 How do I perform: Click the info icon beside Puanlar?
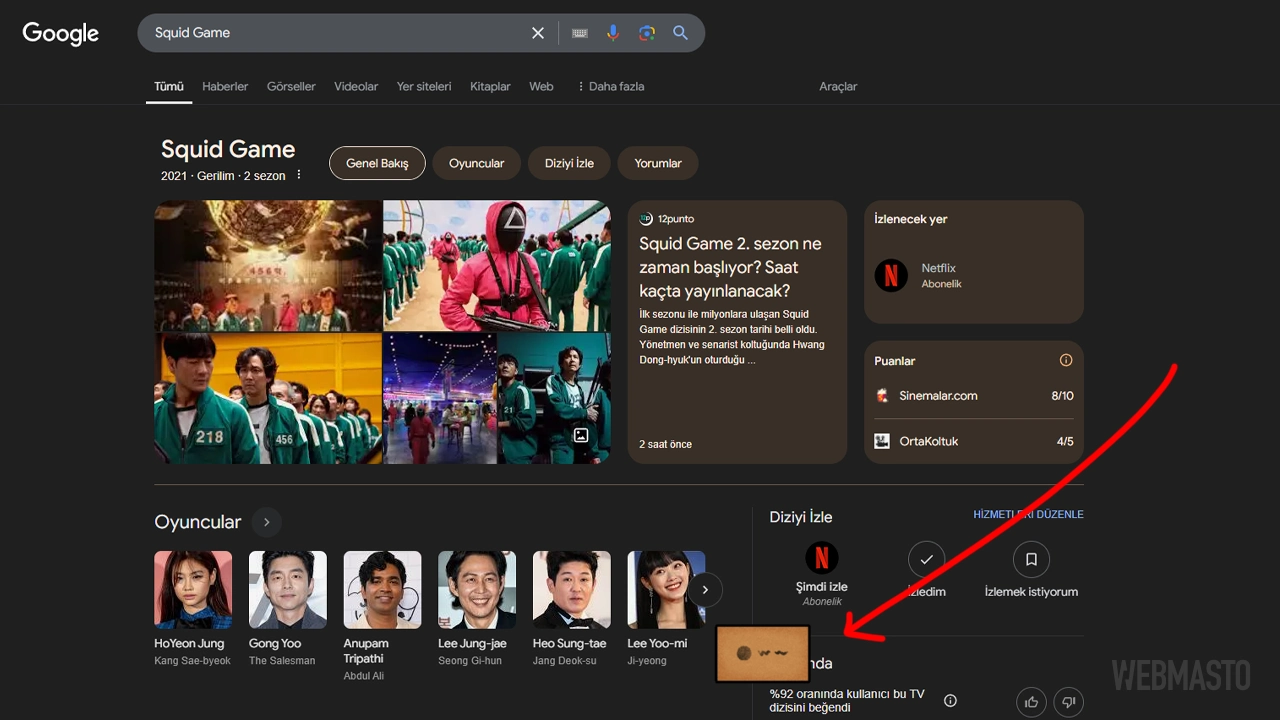pos(1066,360)
